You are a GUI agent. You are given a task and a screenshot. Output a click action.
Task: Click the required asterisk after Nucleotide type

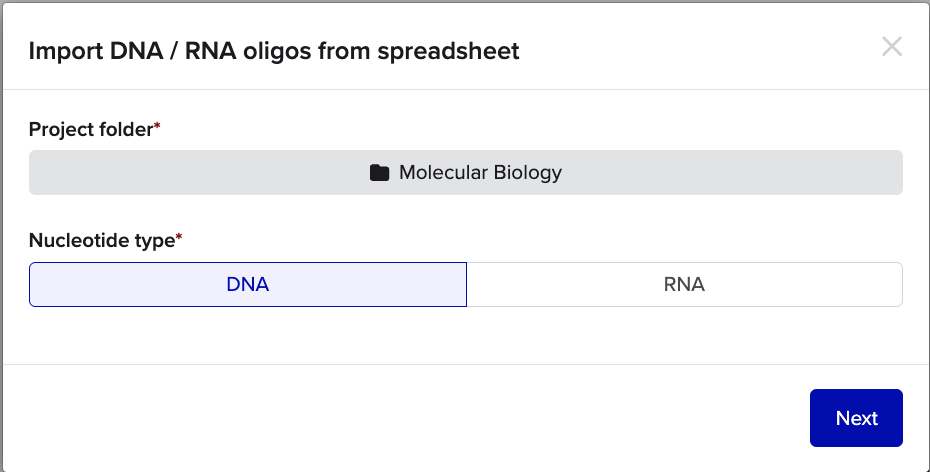[x=179, y=239]
